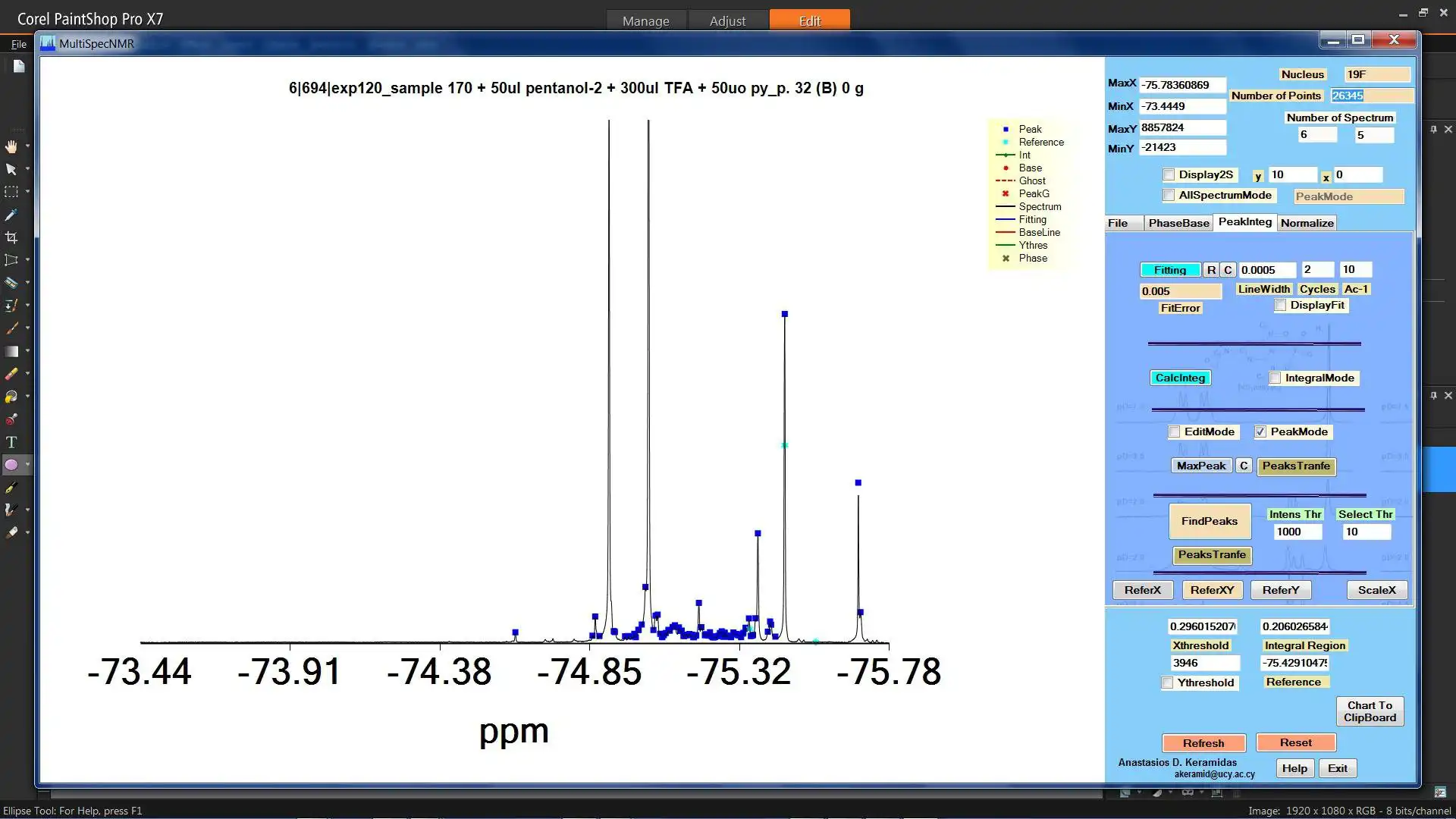Select the Pan hand tool
This screenshot has height=819, width=1456.
(x=11, y=146)
